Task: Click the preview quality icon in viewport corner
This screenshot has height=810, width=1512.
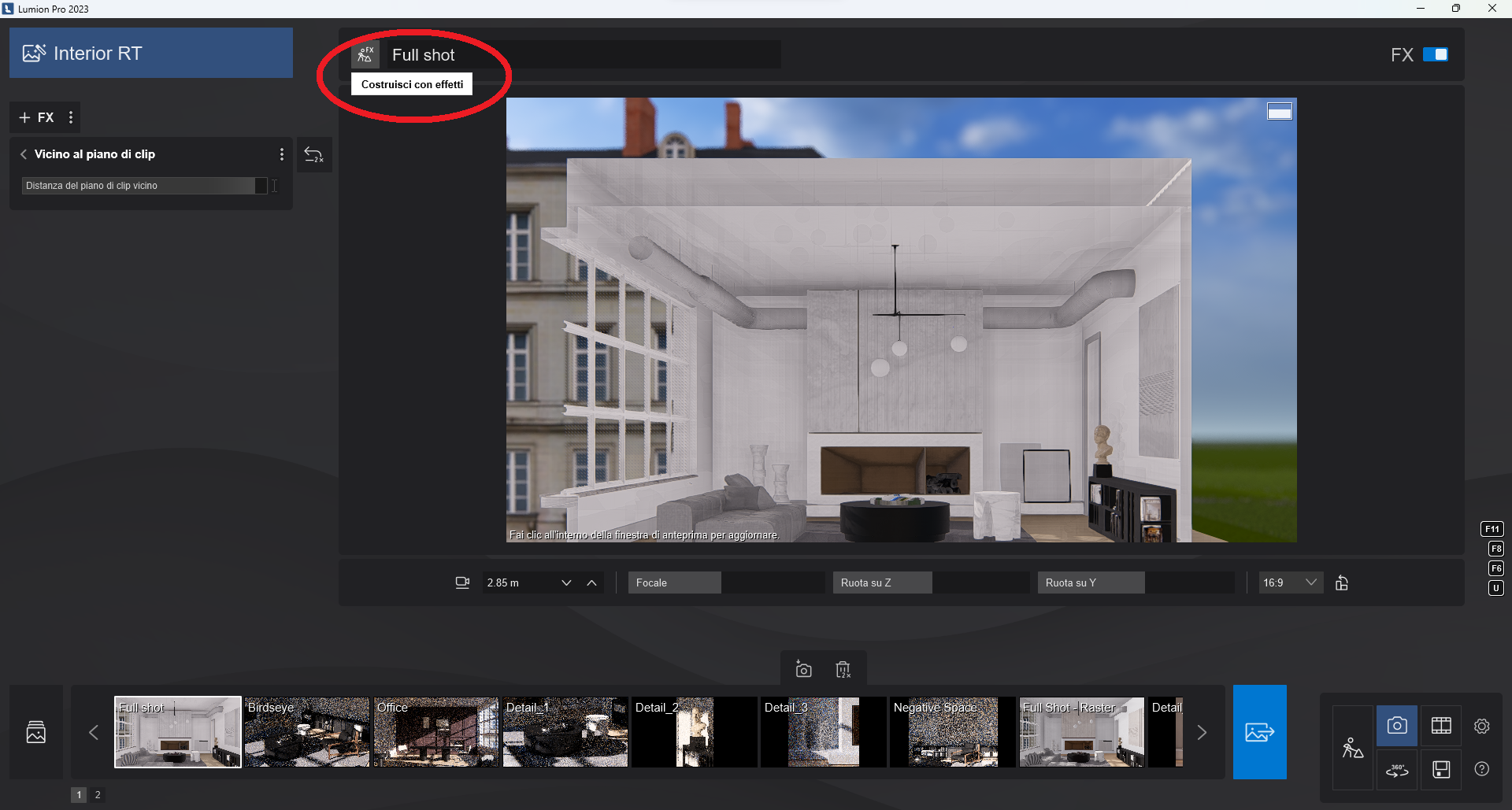Action: pyautogui.click(x=1279, y=112)
